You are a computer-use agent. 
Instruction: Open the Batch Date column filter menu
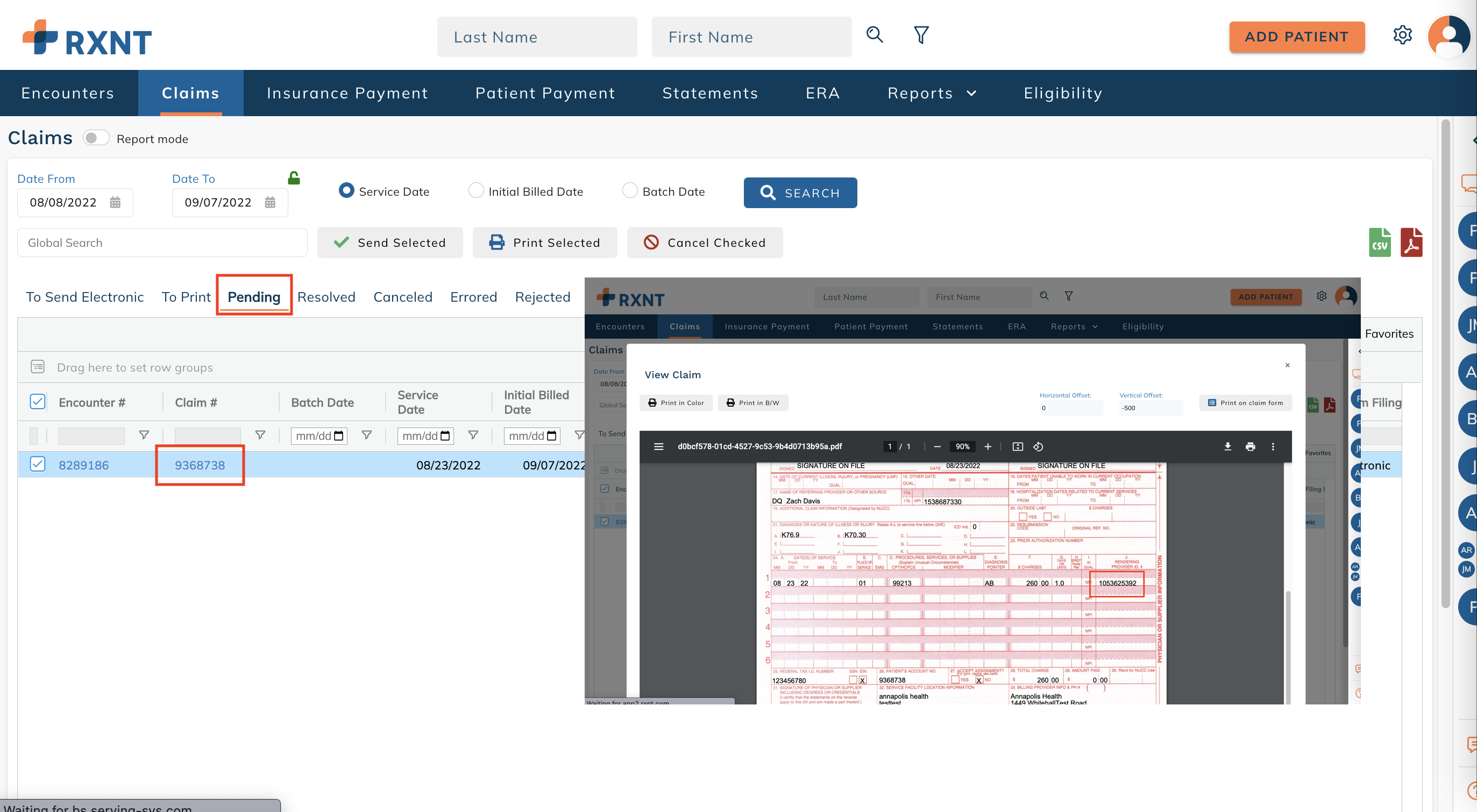tap(366, 435)
